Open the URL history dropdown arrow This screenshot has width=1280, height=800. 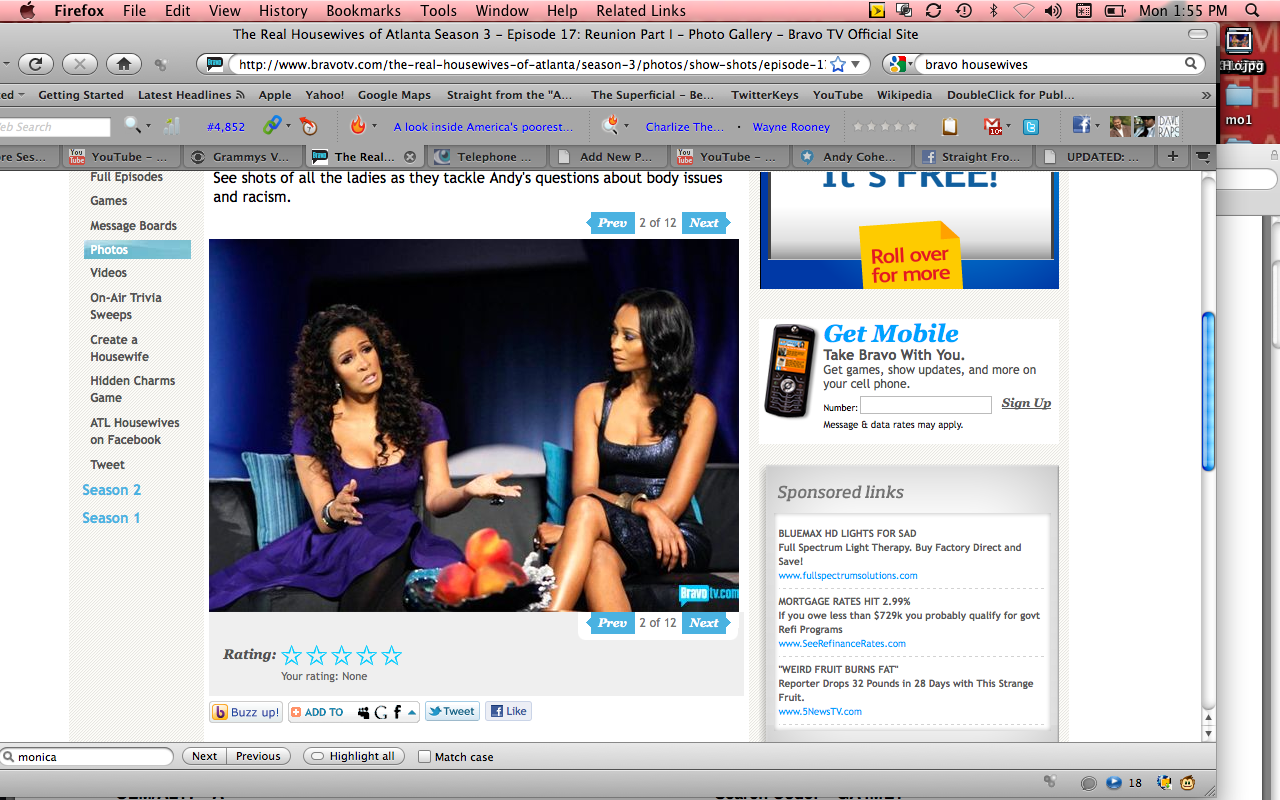[856, 64]
